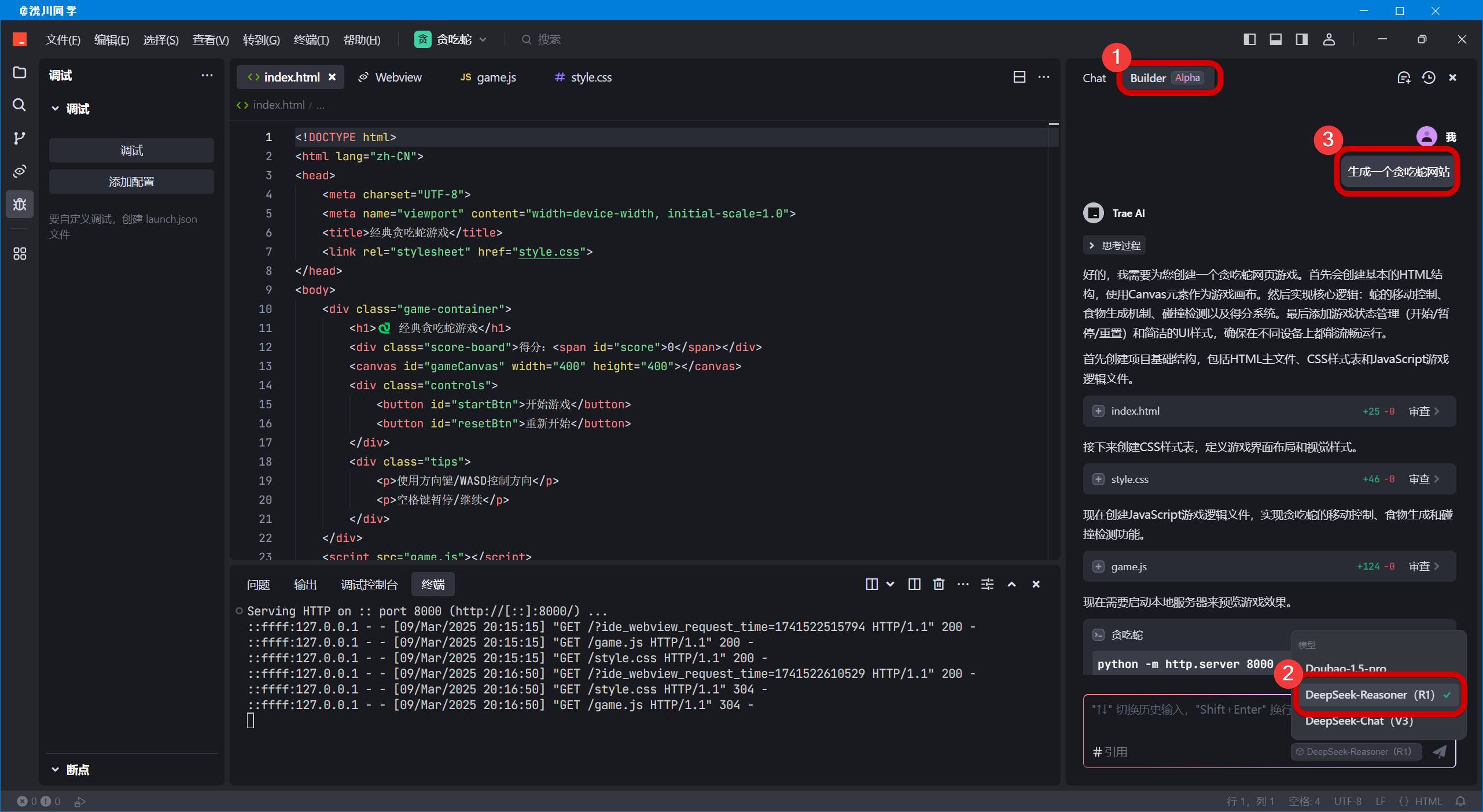Select the Debug bug icon in sidebar
The width and height of the screenshot is (1483, 812).
click(20, 204)
